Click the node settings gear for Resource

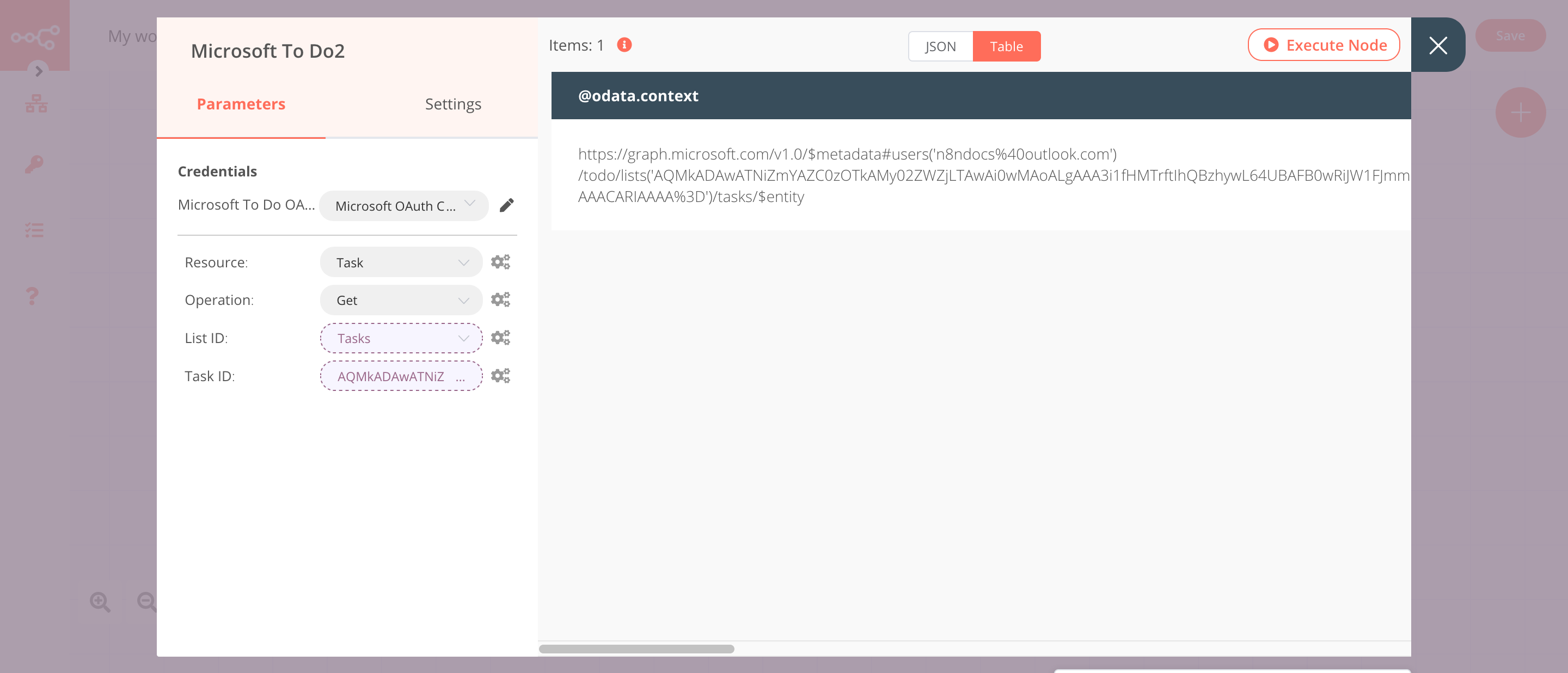(500, 262)
